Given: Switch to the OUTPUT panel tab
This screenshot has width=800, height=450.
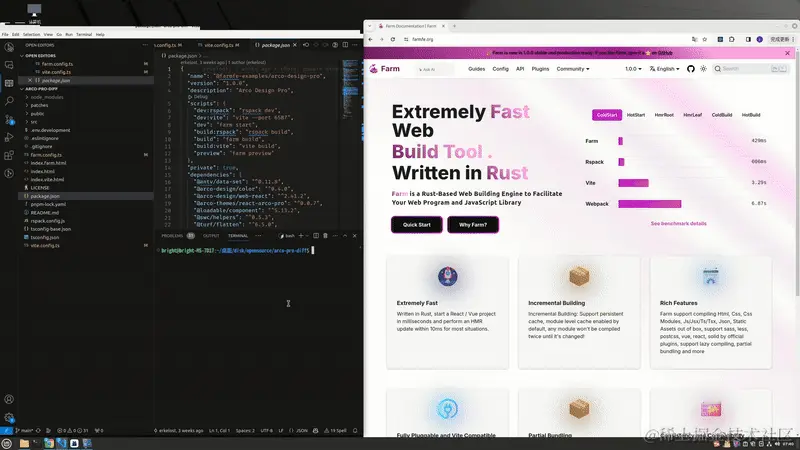Looking at the screenshot, I should (x=211, y=236).
